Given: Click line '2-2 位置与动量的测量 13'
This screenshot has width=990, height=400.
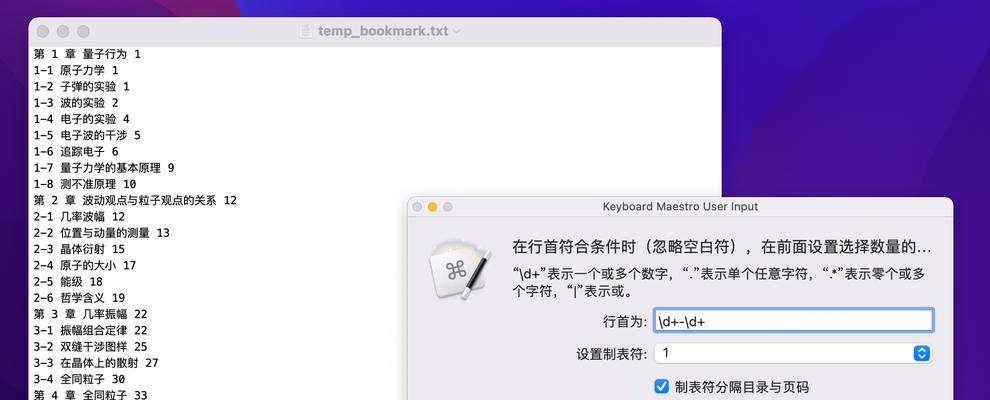Looking at the screenshot, I should click(x=102, y=233).
